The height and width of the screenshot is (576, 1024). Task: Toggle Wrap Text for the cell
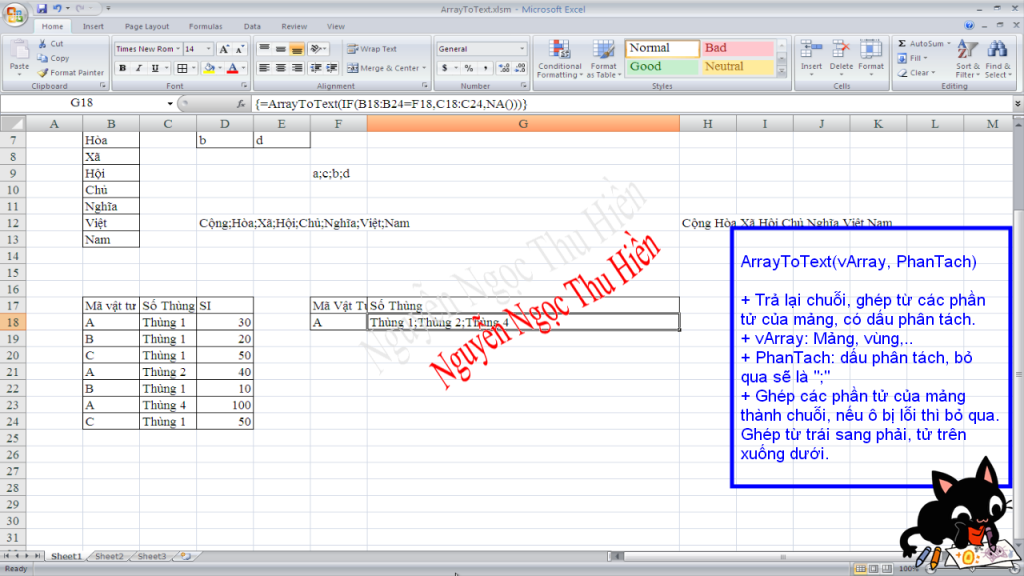[371, 48]
